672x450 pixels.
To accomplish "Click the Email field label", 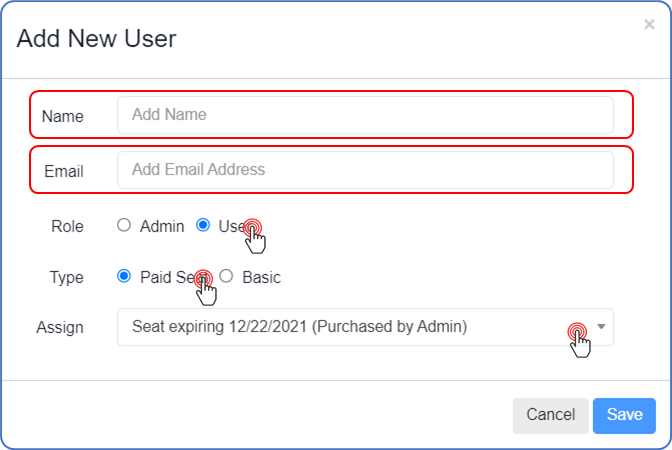I will [63, 171].
